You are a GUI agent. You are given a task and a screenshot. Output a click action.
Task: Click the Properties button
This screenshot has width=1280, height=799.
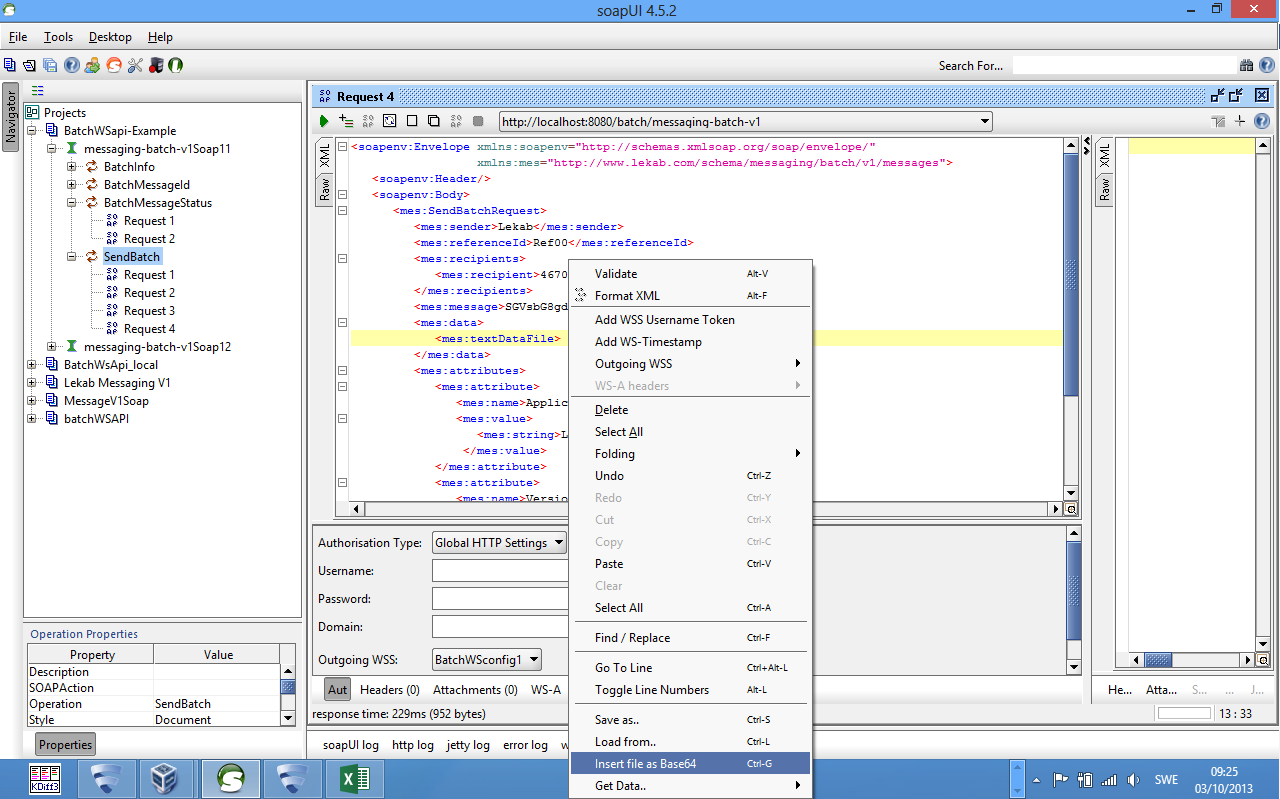click(x=66, y=744)
